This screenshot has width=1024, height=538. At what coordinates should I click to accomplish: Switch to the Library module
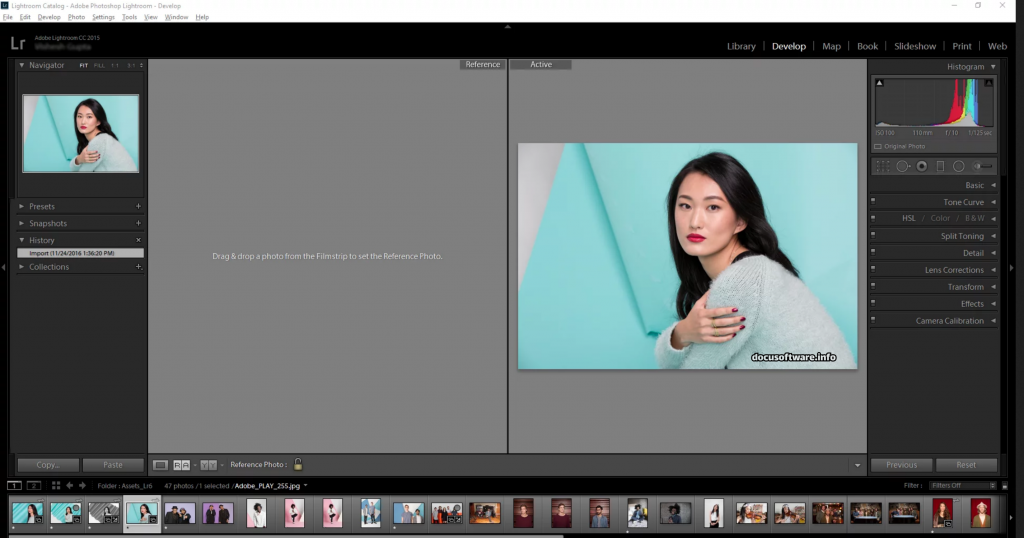pos(741,46)
